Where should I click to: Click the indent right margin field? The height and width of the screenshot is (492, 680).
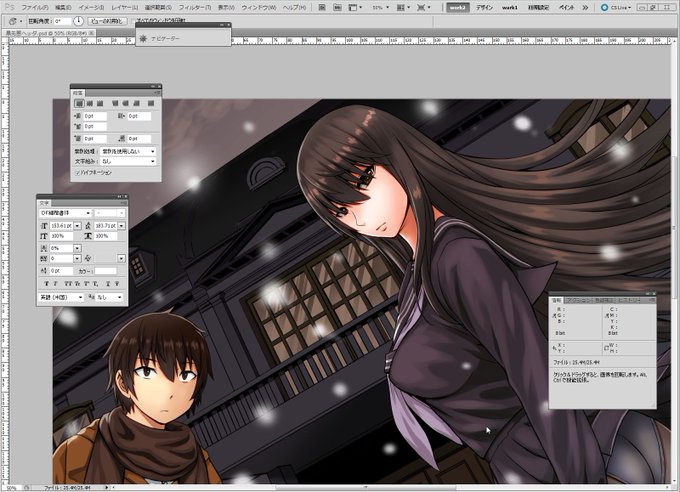tap(139, 116)
